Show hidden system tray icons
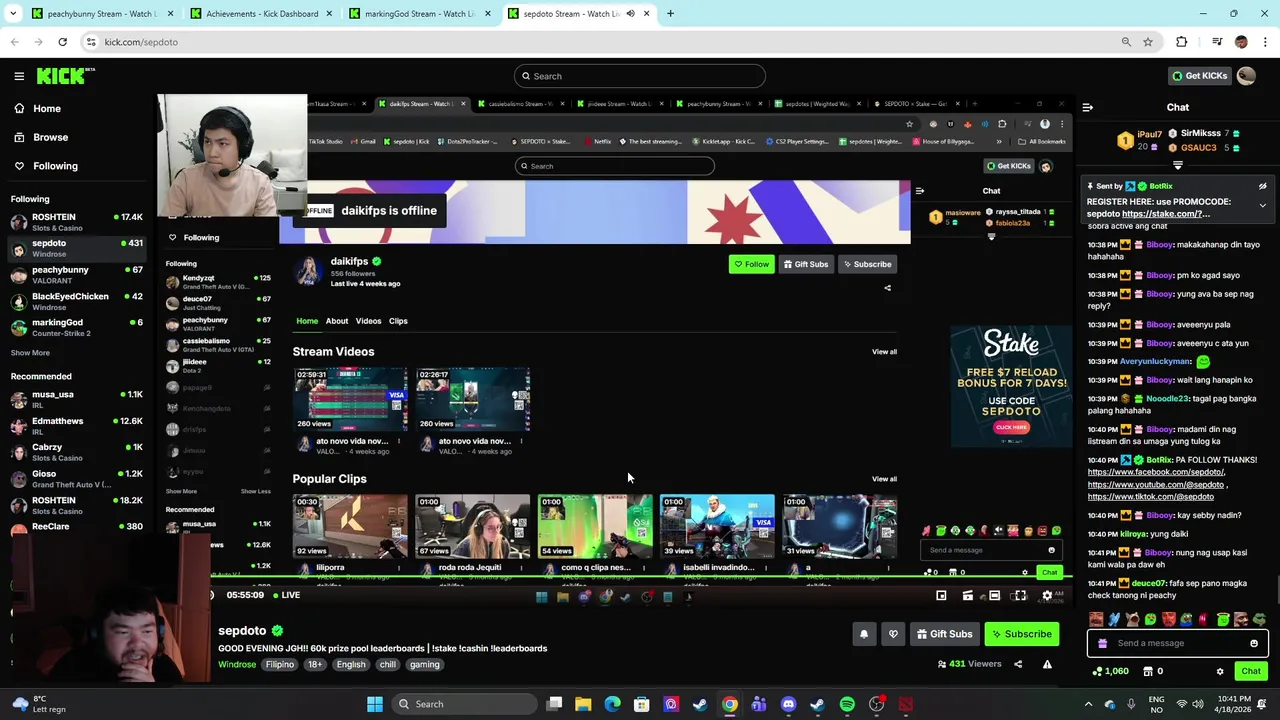The image size is (1280, 720). point(1088,704)
